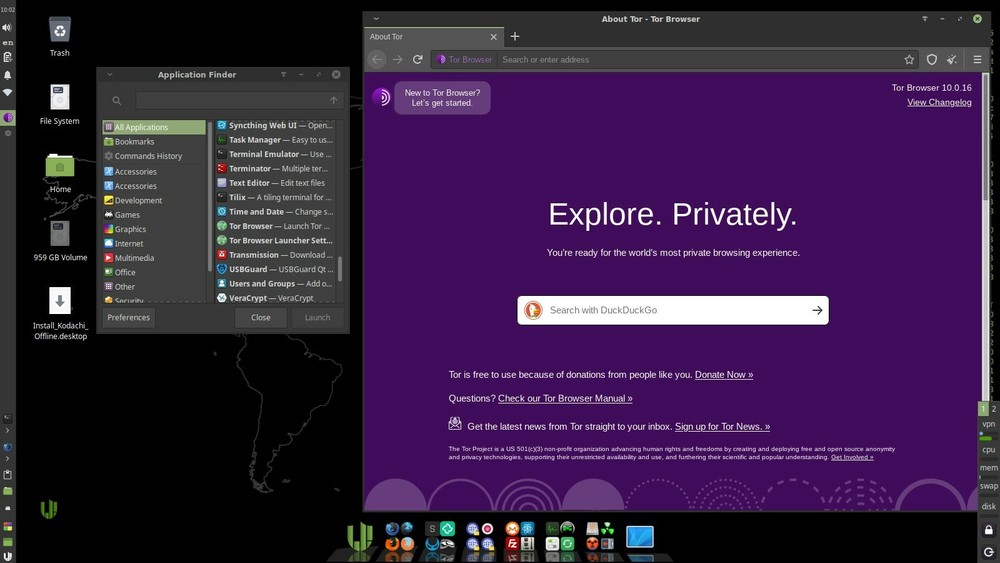Click 'New to Tor Browser? Let's get started' bubble

442,98
